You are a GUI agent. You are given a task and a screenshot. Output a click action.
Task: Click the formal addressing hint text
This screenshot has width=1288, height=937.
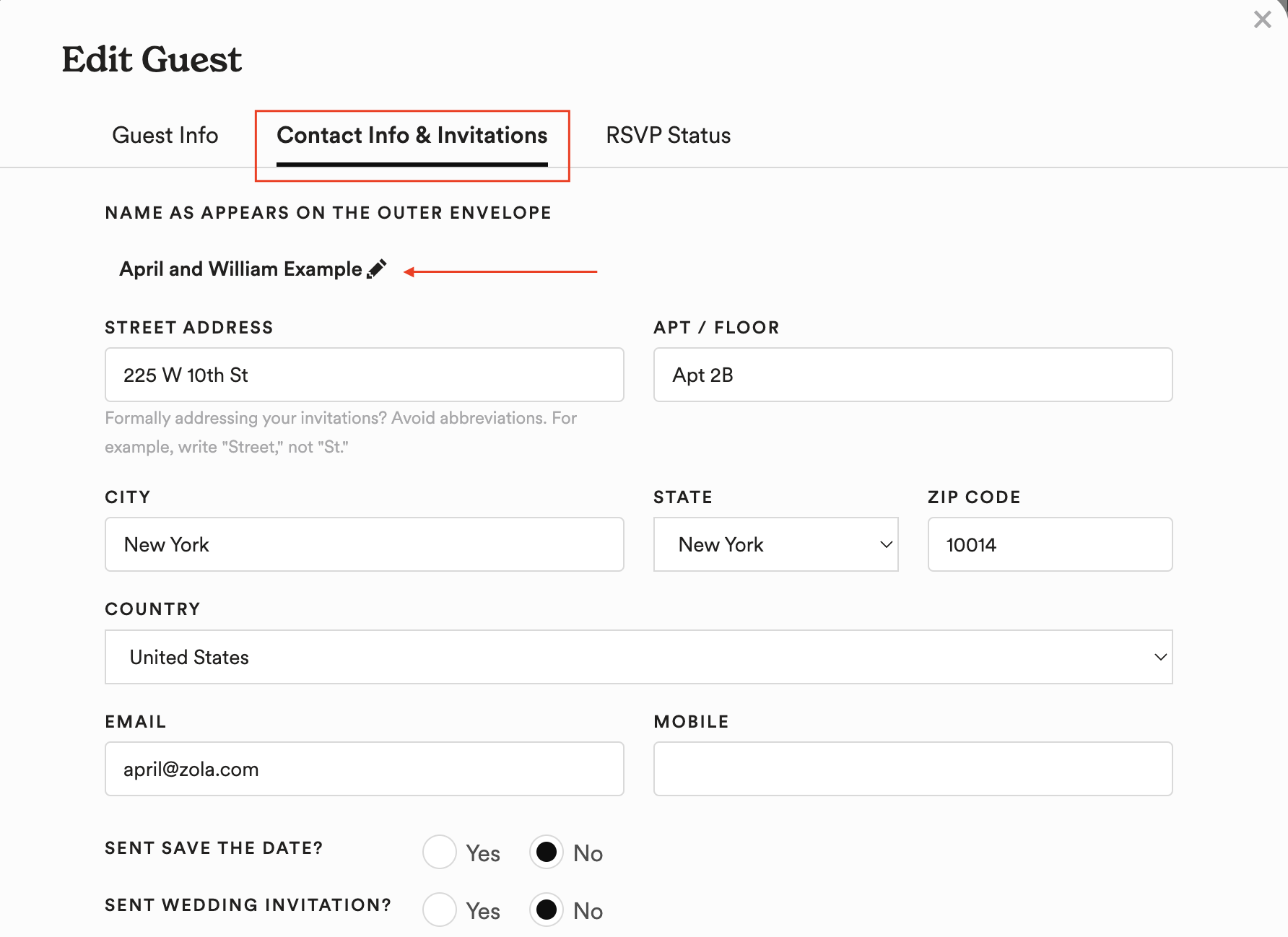(x=341, y=432)
